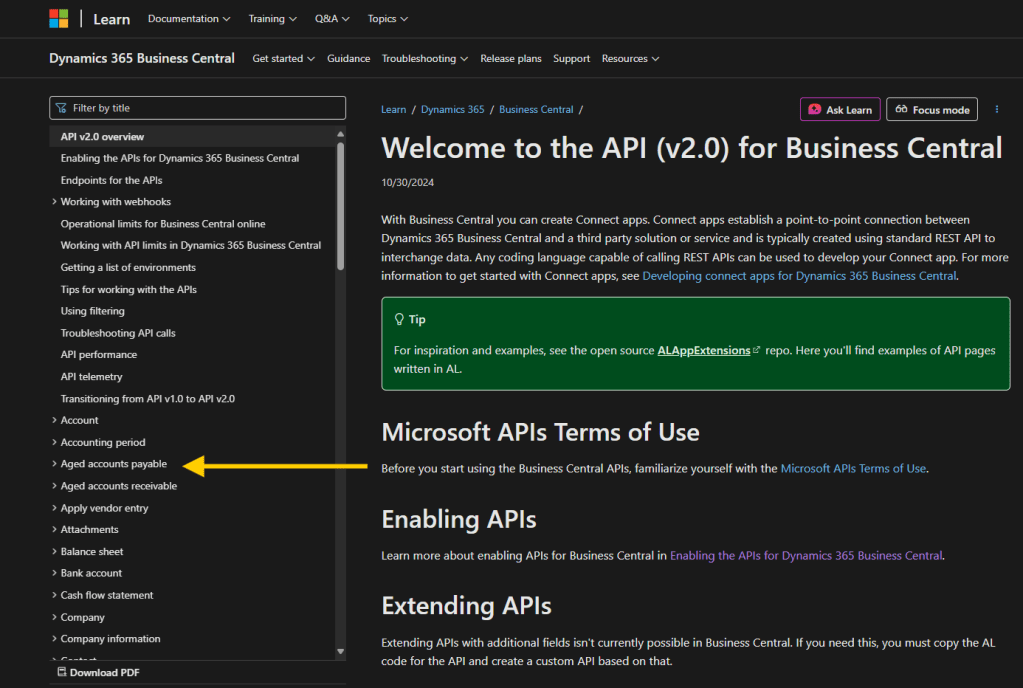Click the Ask Learn button
The image size is (1023, 688).
tap(840, 110)
